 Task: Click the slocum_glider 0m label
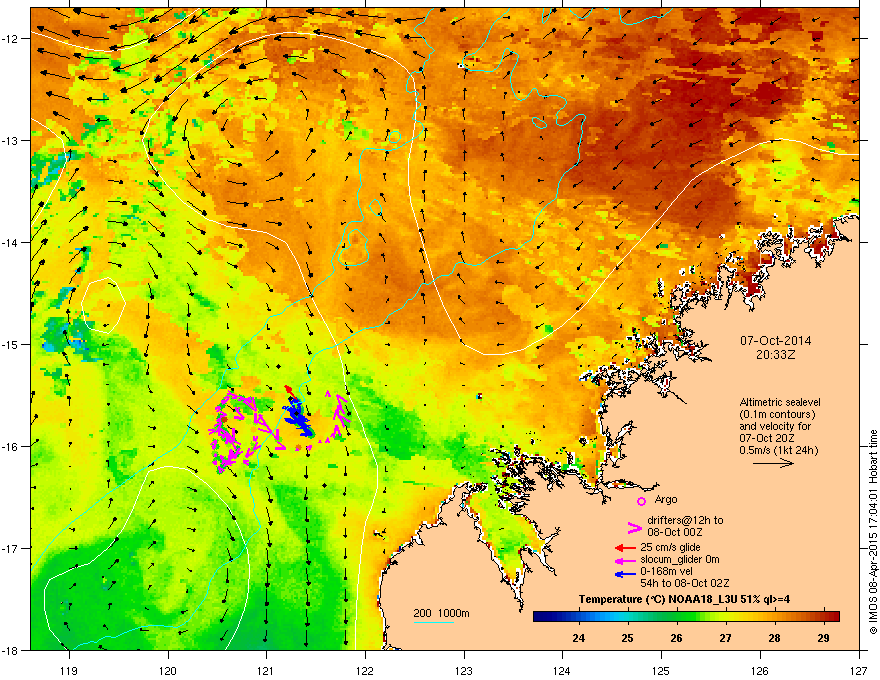pyautogui.click(x=680, y=559)
